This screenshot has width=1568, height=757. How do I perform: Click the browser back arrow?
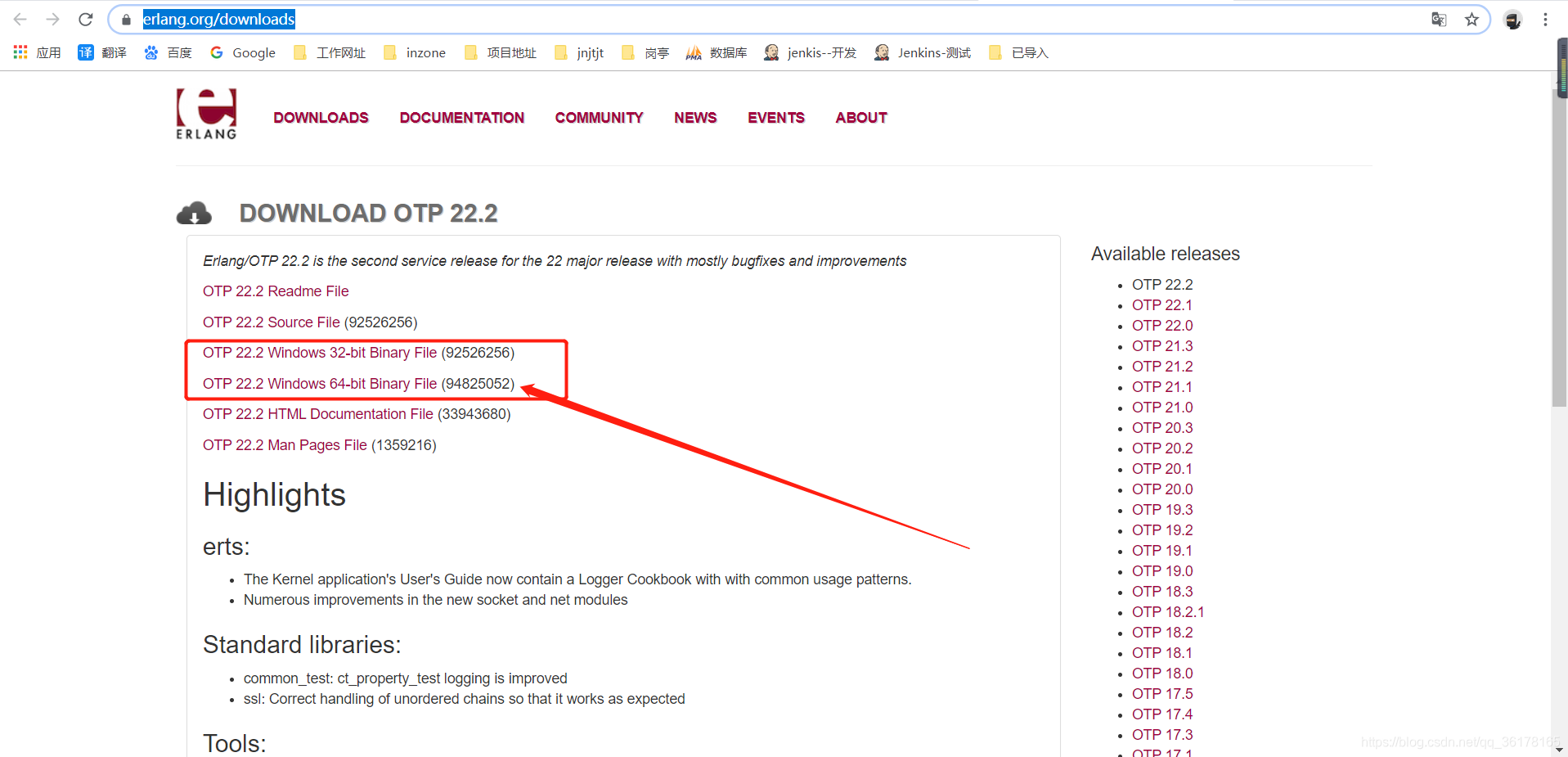coord(20,20)
